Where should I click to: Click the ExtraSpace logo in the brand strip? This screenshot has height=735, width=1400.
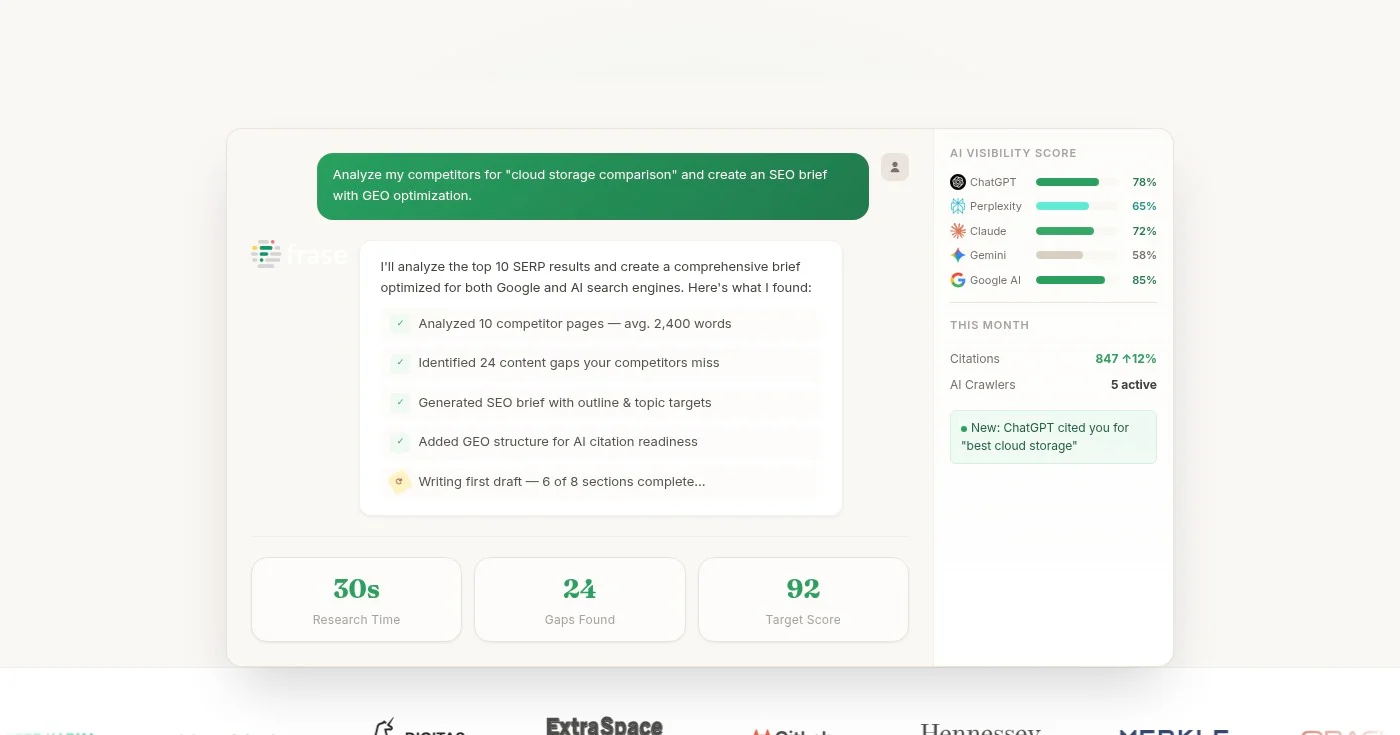604,726
